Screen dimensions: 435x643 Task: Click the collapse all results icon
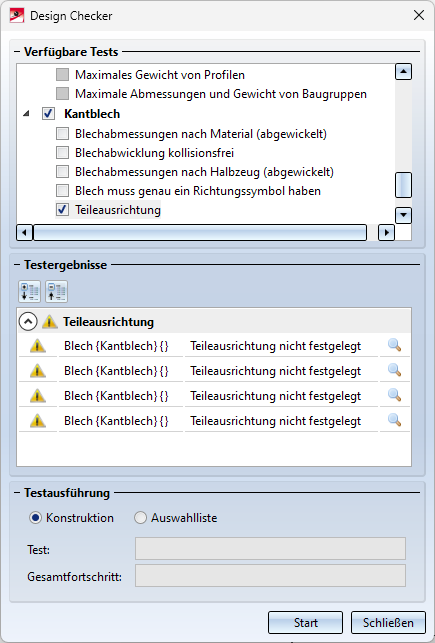pyautogui.click(x=57, y=292)
